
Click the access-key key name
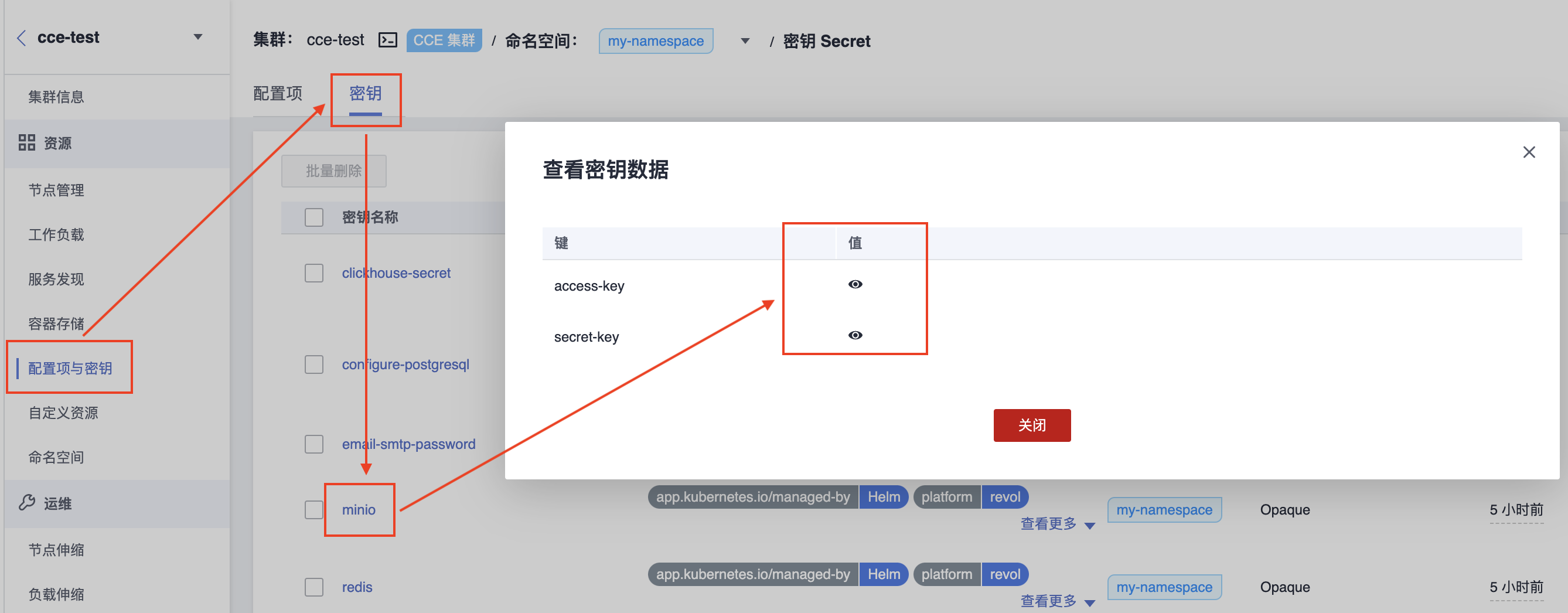589,286
